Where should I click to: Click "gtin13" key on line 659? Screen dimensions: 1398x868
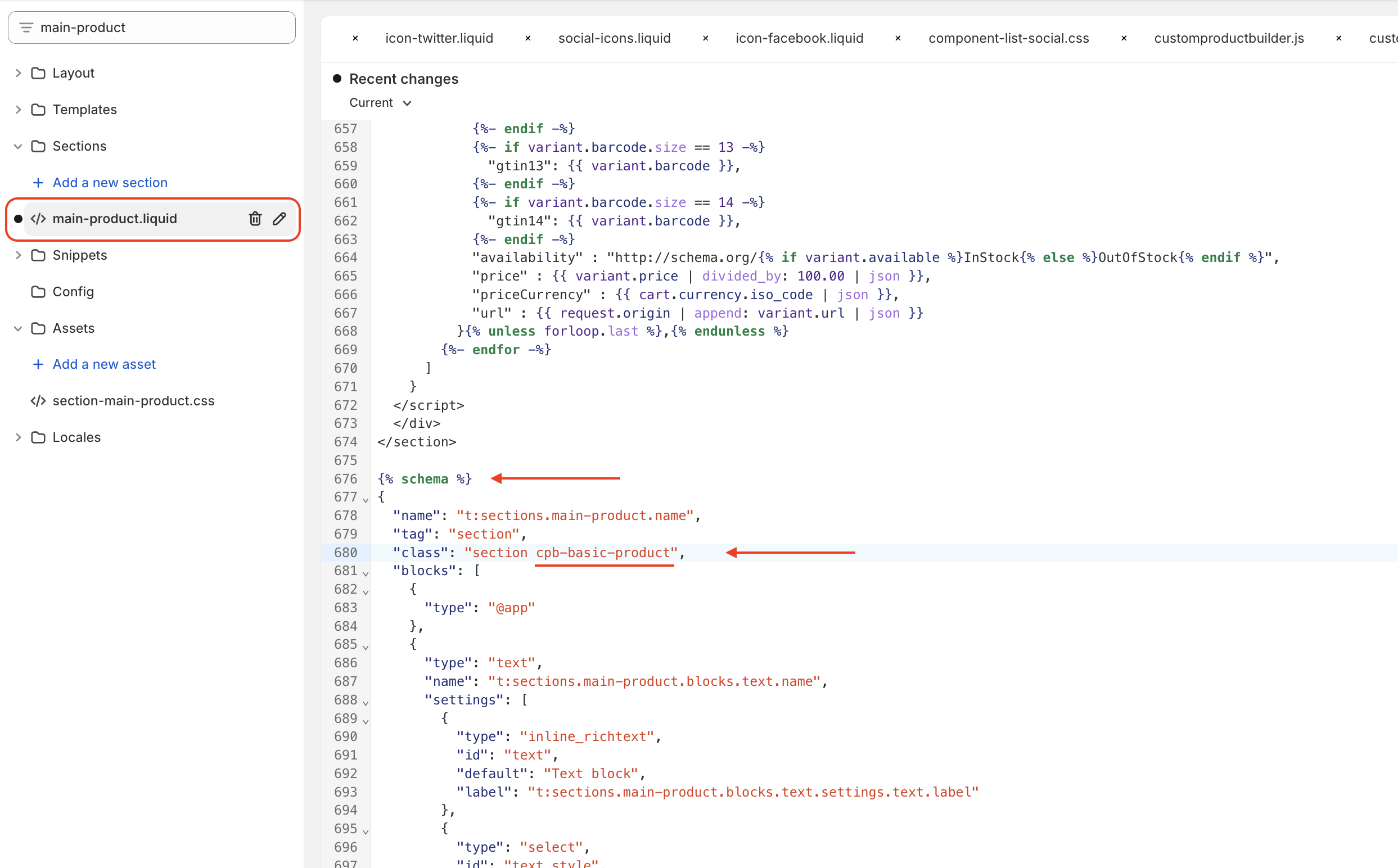tap(519, 166)
